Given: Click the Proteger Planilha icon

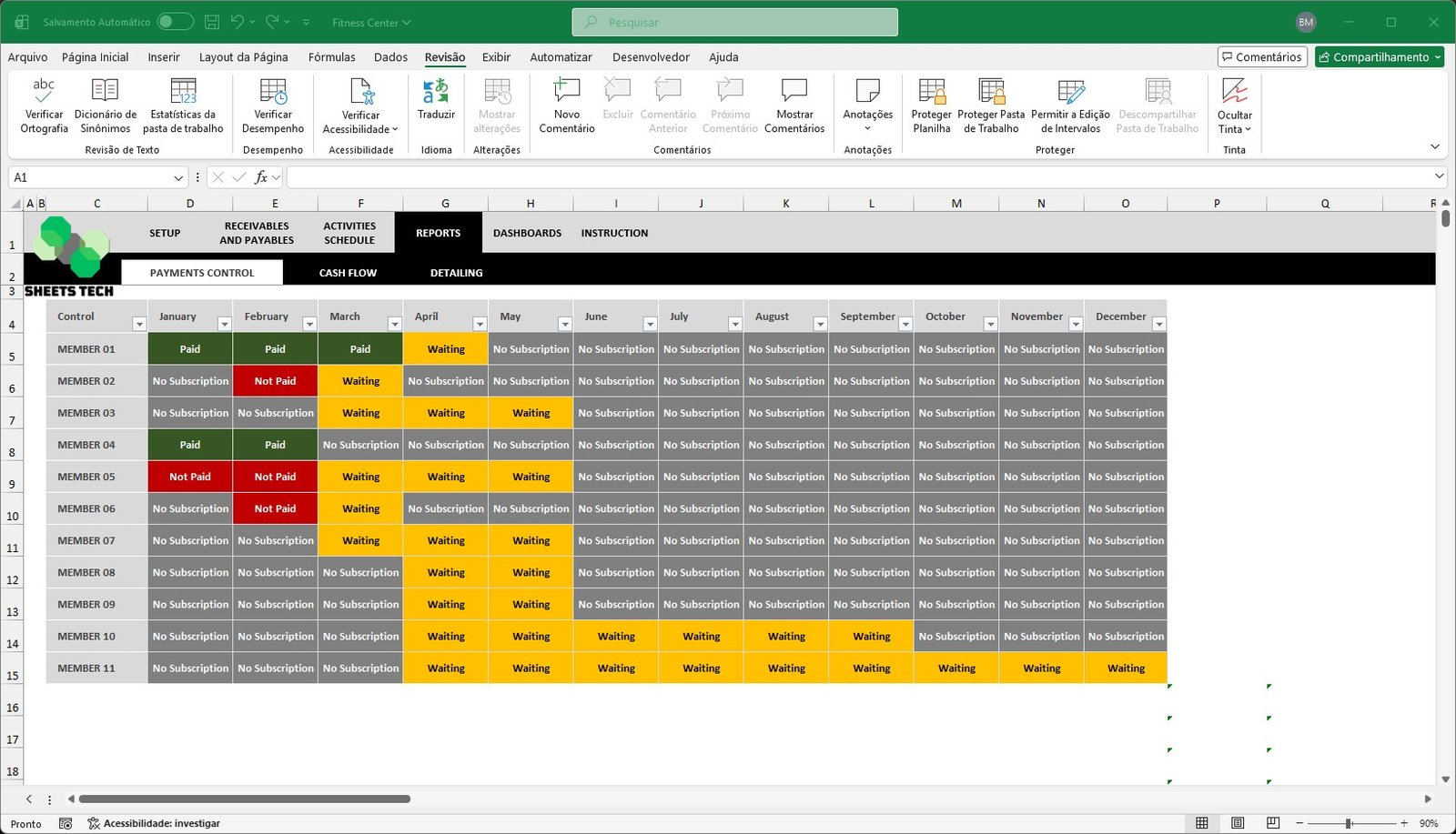Looking at the screenshot, I should pyautogui.click(x=931, y=91).
